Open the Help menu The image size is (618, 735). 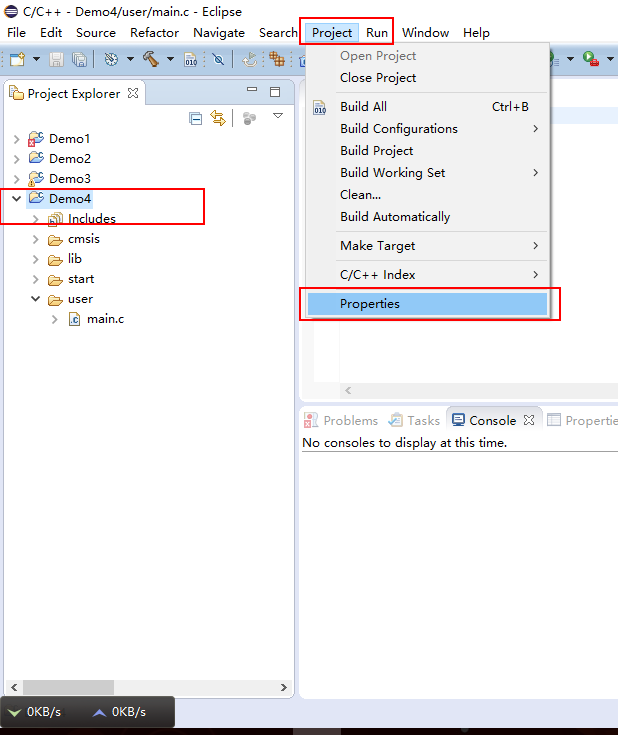point(476,33)
